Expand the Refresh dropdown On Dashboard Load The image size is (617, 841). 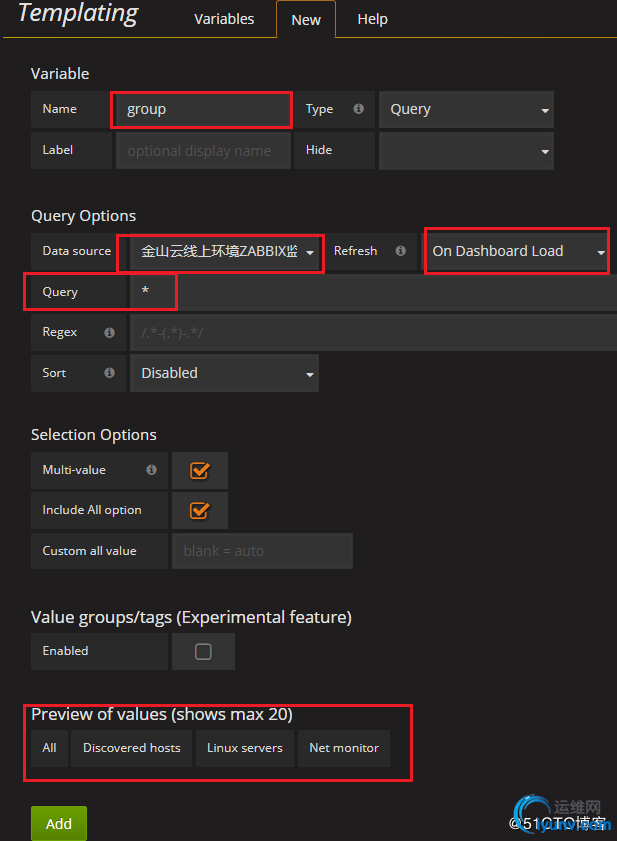tap(516, 251)
